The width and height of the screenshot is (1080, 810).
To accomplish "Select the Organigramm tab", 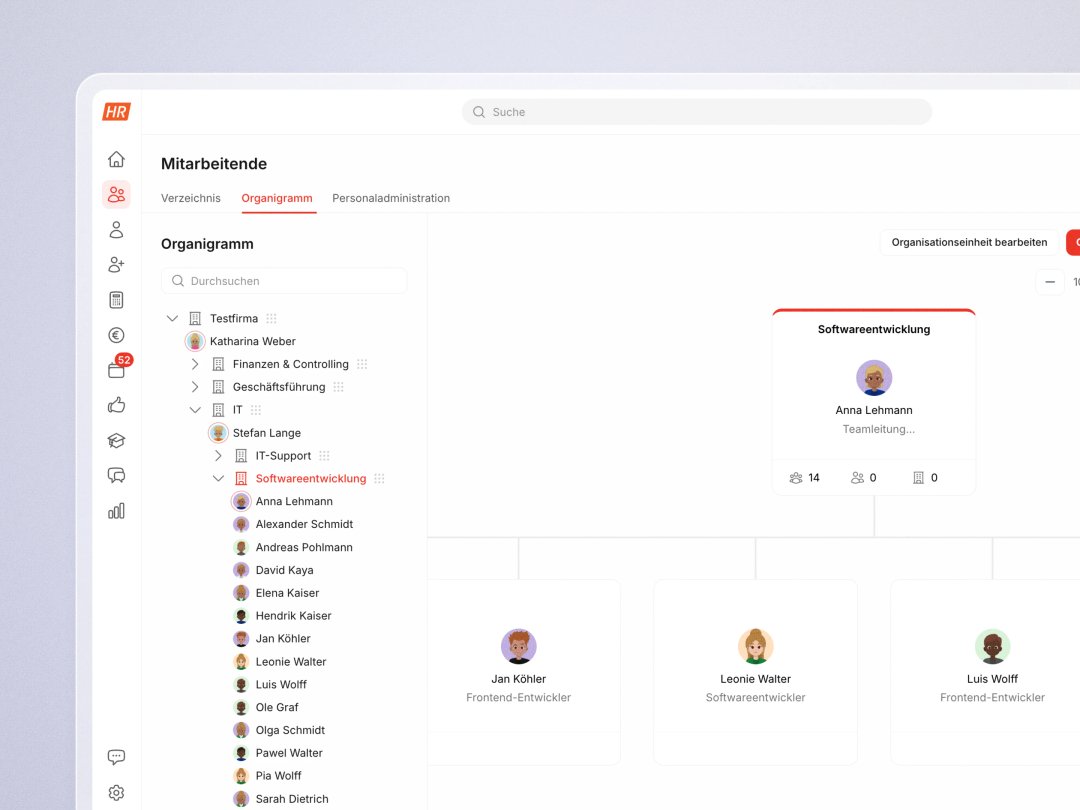I will pyautogui.click(x=277, y=198).
